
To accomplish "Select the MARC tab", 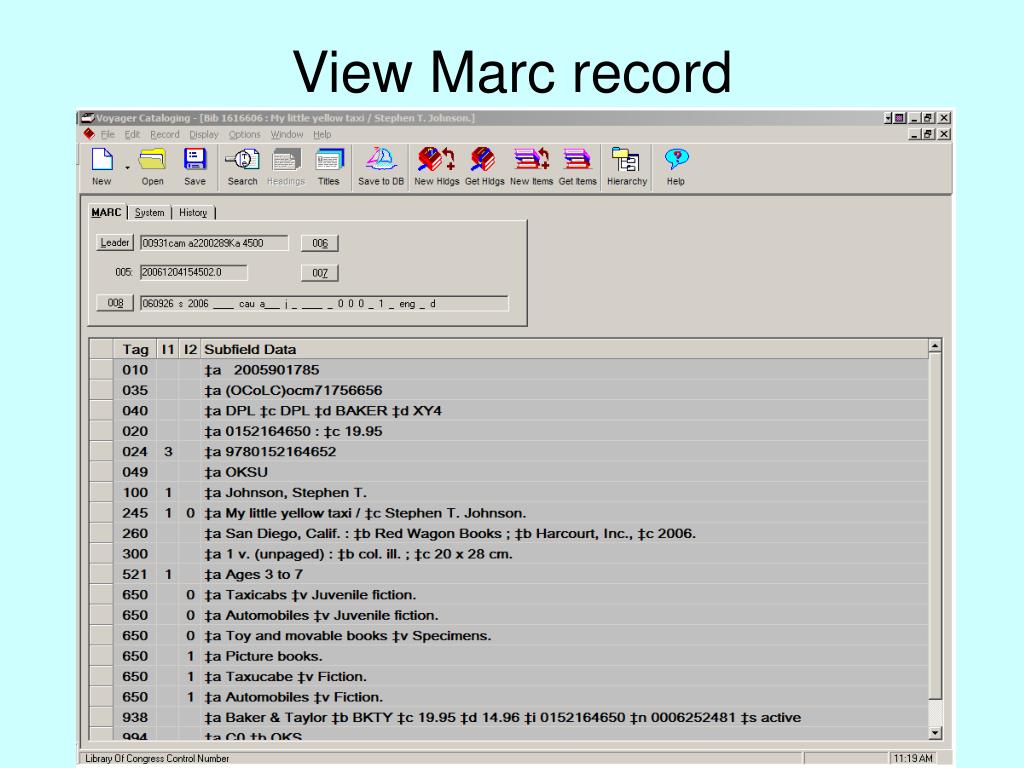I will point(106,212).
